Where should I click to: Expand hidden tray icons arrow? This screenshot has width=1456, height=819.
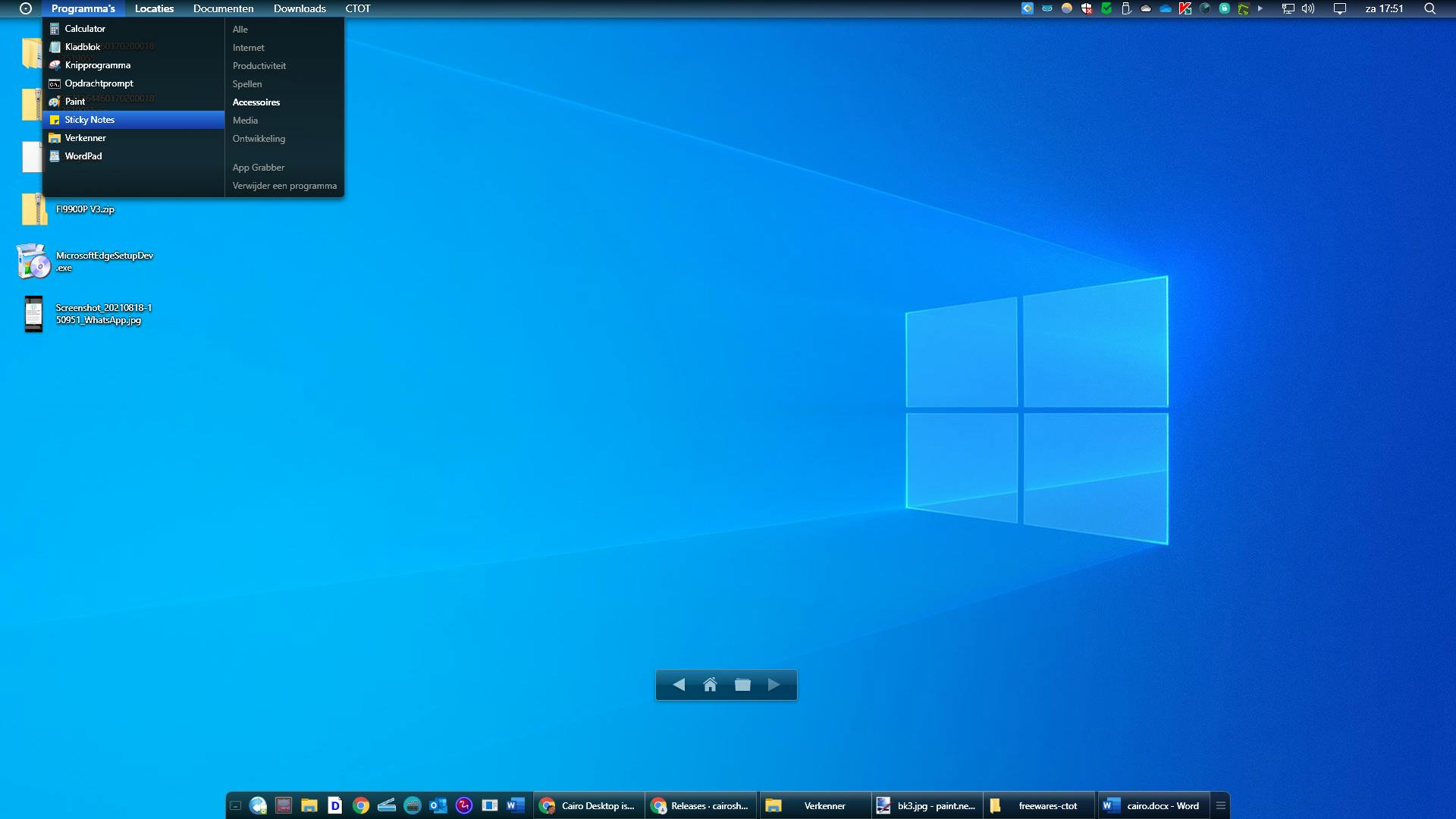click(x=1260, y=8)
